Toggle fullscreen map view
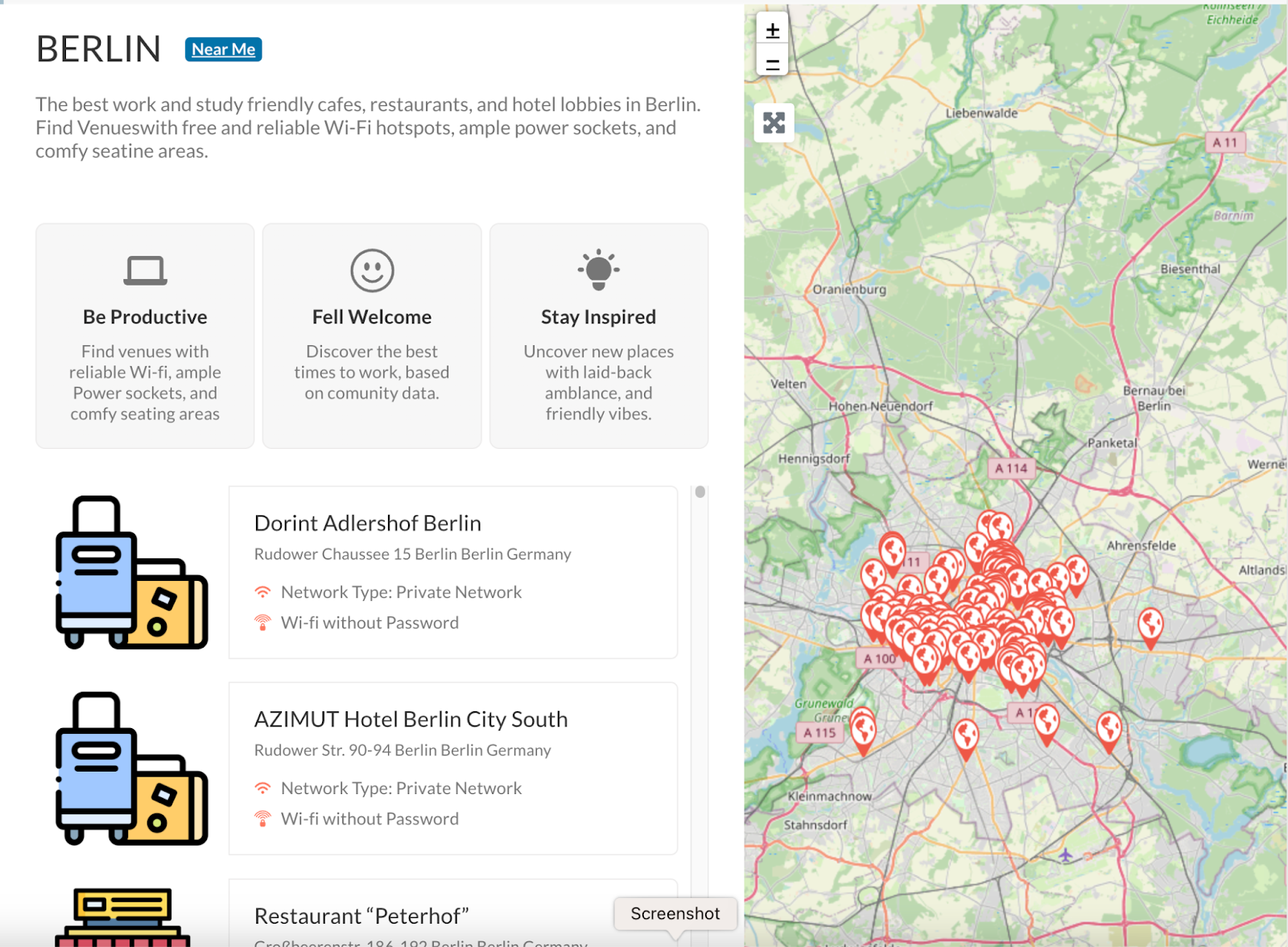1288x947 pixels. pyautogui.click(x=774, y=123)
